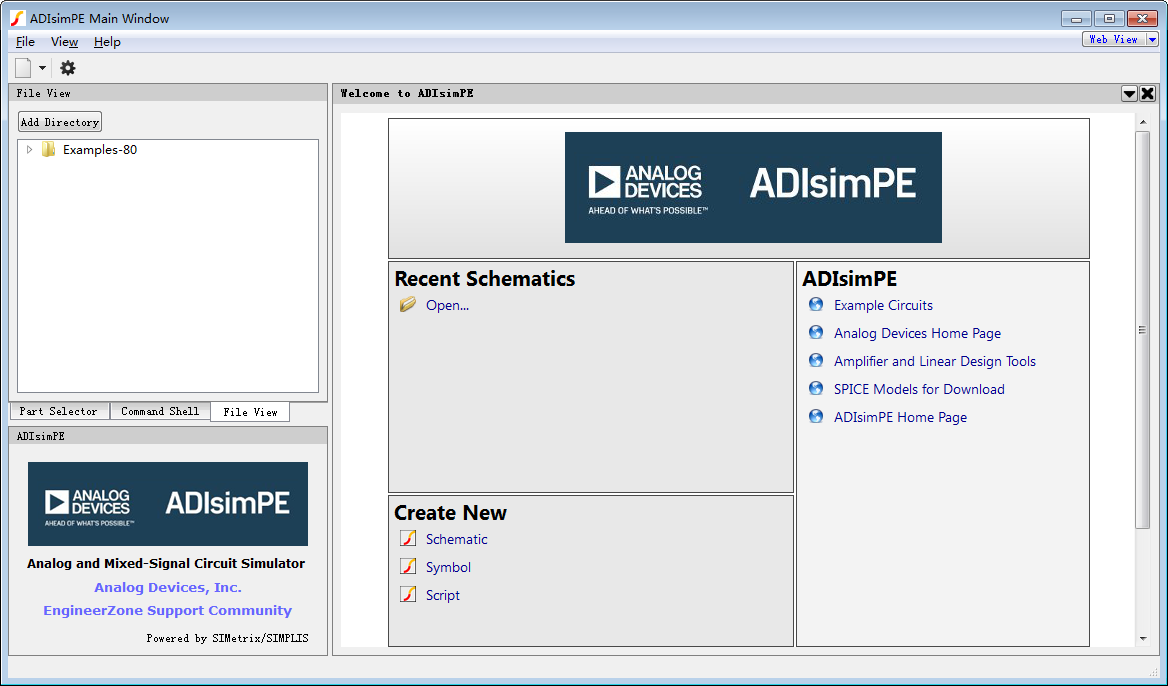Image resolution: width=1168 pixels, height=686 pixels.
Task: Switch to the Part Selector tab
Action: coord(59,411)
